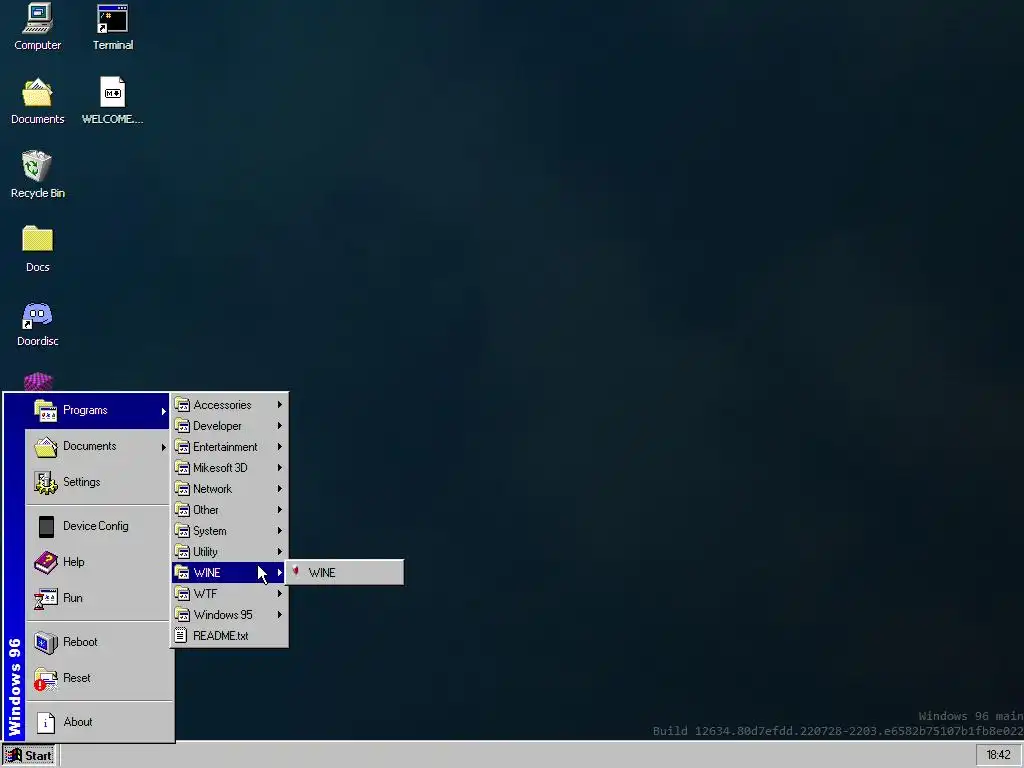
Task: Choose Network from the Programs list
Action: (x=229, y=489)
